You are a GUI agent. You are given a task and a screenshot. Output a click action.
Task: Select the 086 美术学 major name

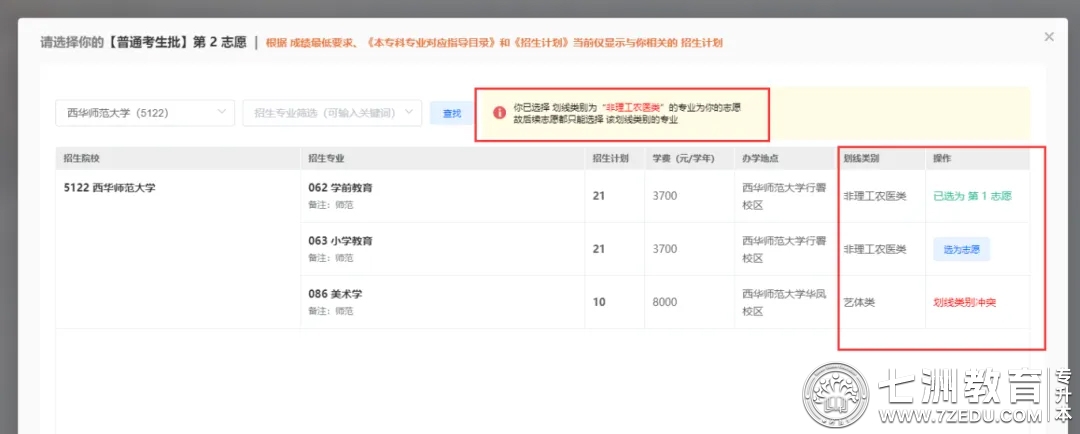(x=335, y=294)
